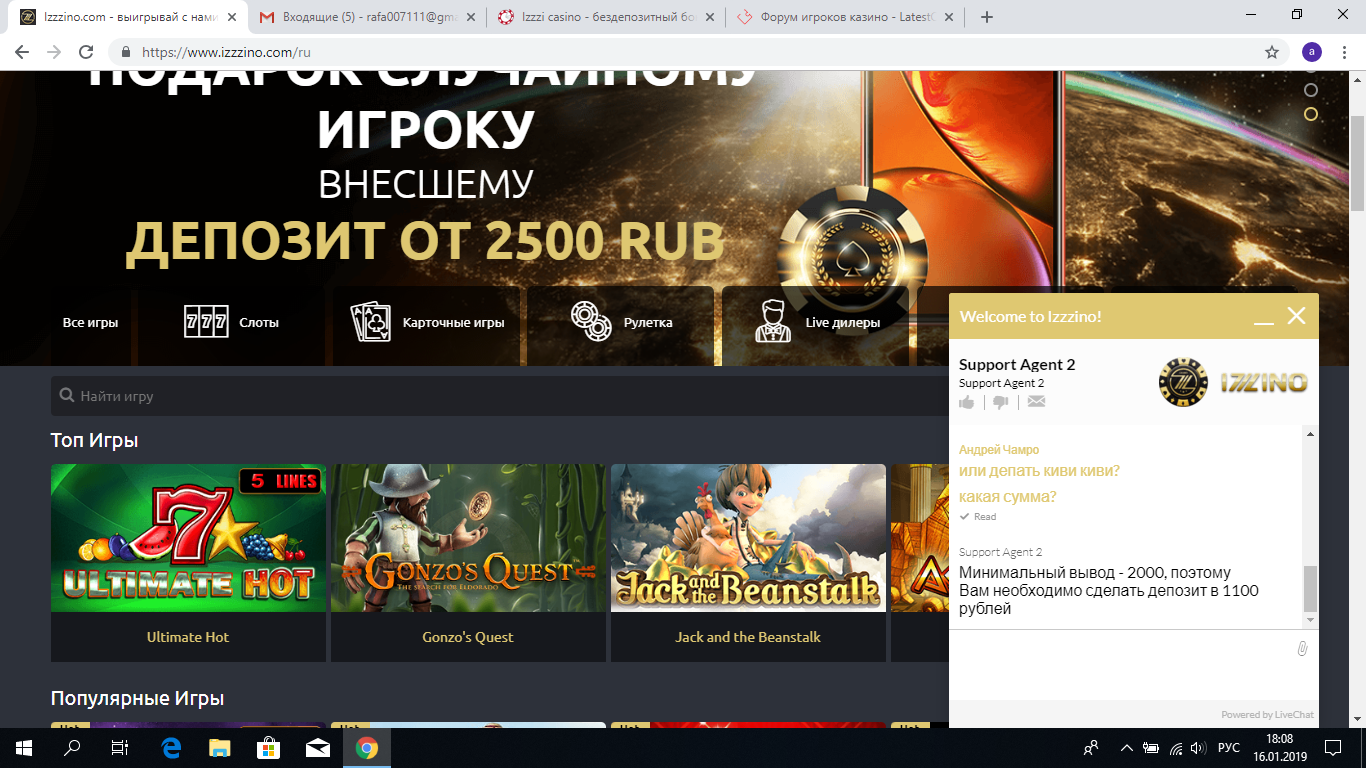Open the Jack and the Beanstalk thumbnail
The height and width of the screenshot is (768, 1366).
click(x=748, y=538)
